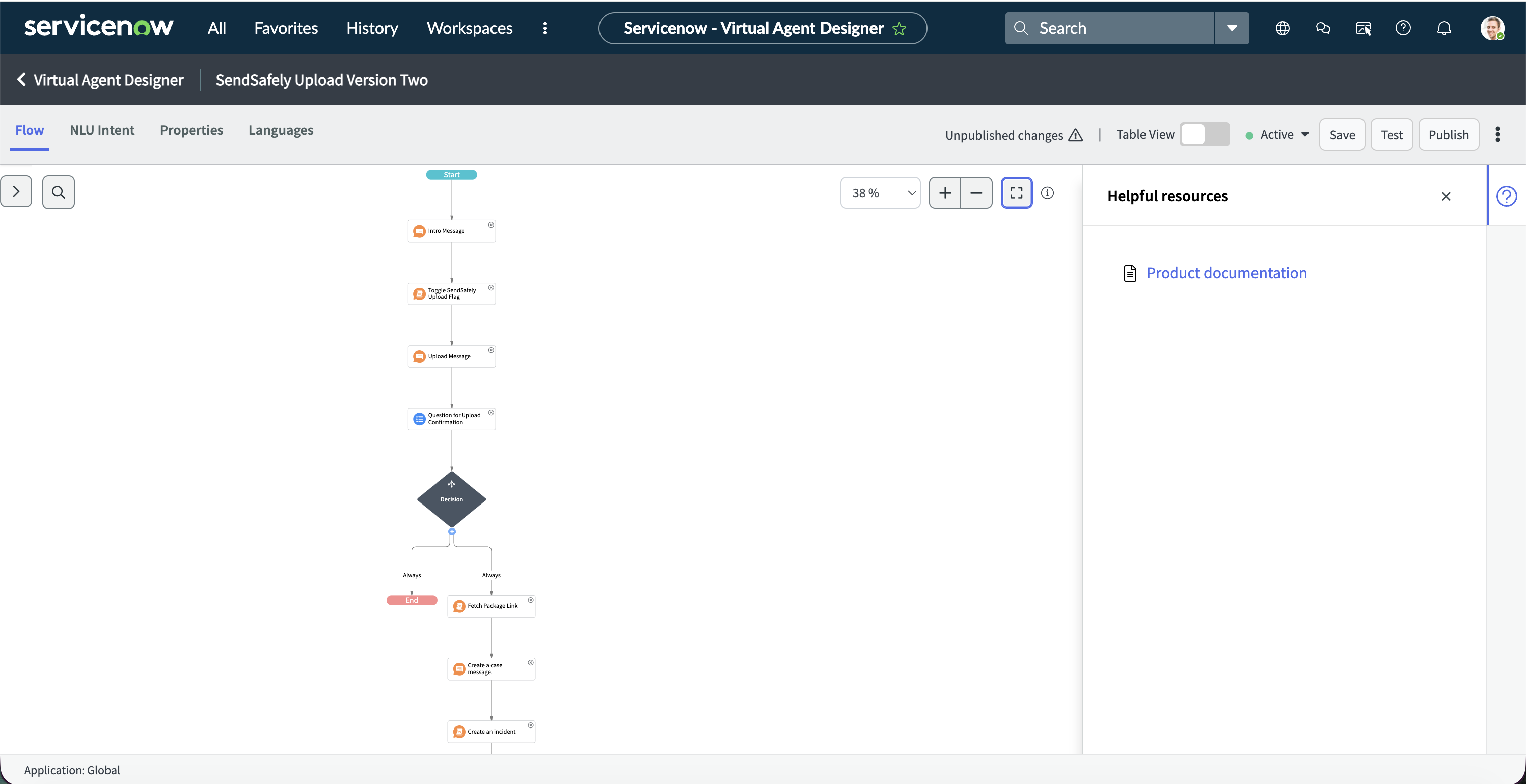Remove the Create a case message node

[x=531, y=663]
